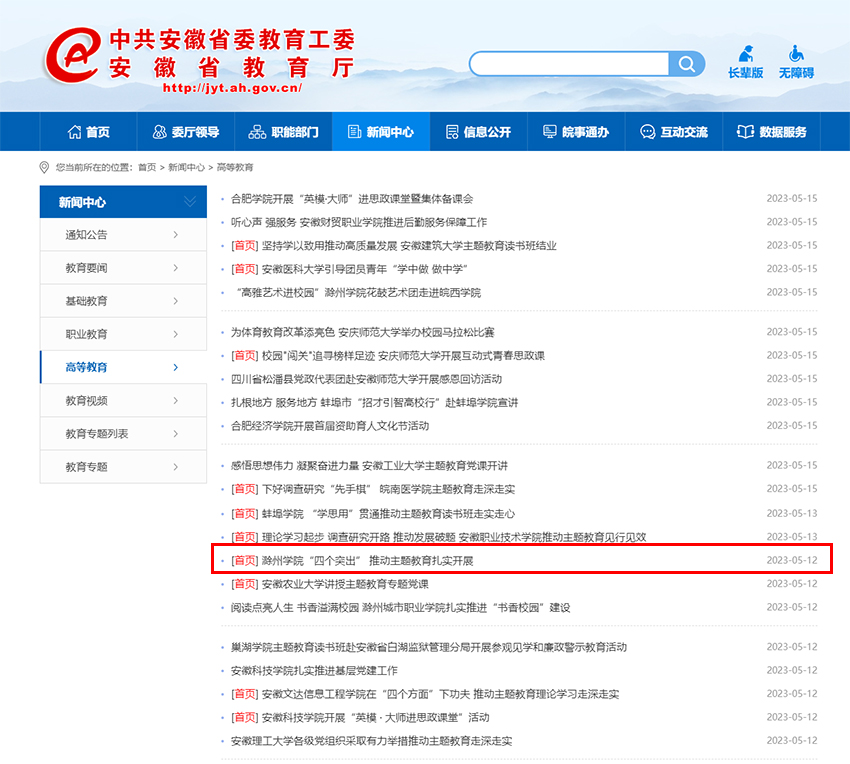Open article 合肥经济学院开展首届资助育人文化节
The height and width of the screenshot is (764, 850).
tap(330, 426)
